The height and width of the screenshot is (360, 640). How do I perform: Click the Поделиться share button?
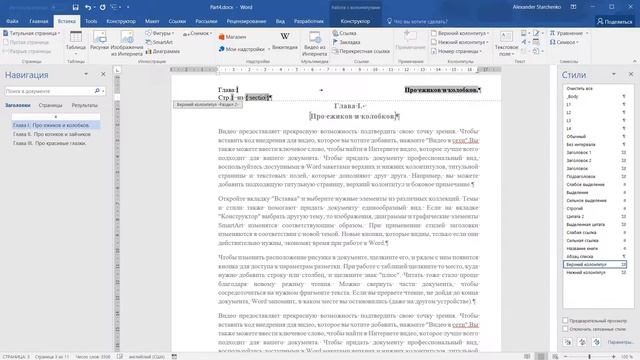[x=614, y=21]
